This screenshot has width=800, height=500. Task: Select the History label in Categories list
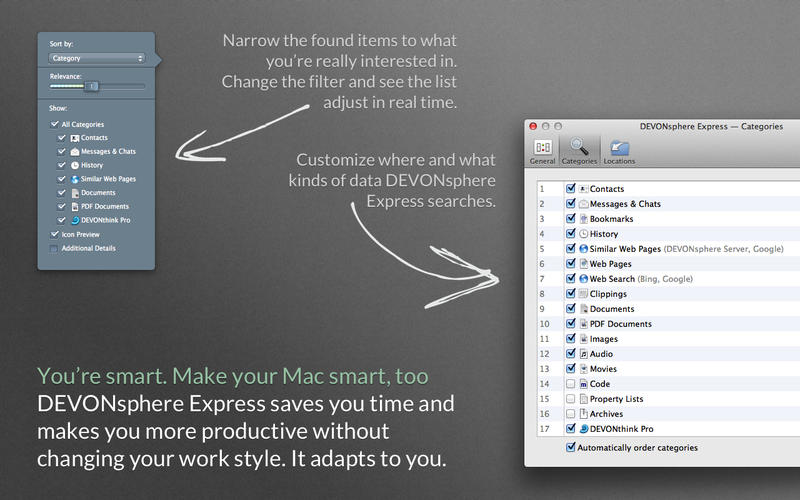(604, 234)
